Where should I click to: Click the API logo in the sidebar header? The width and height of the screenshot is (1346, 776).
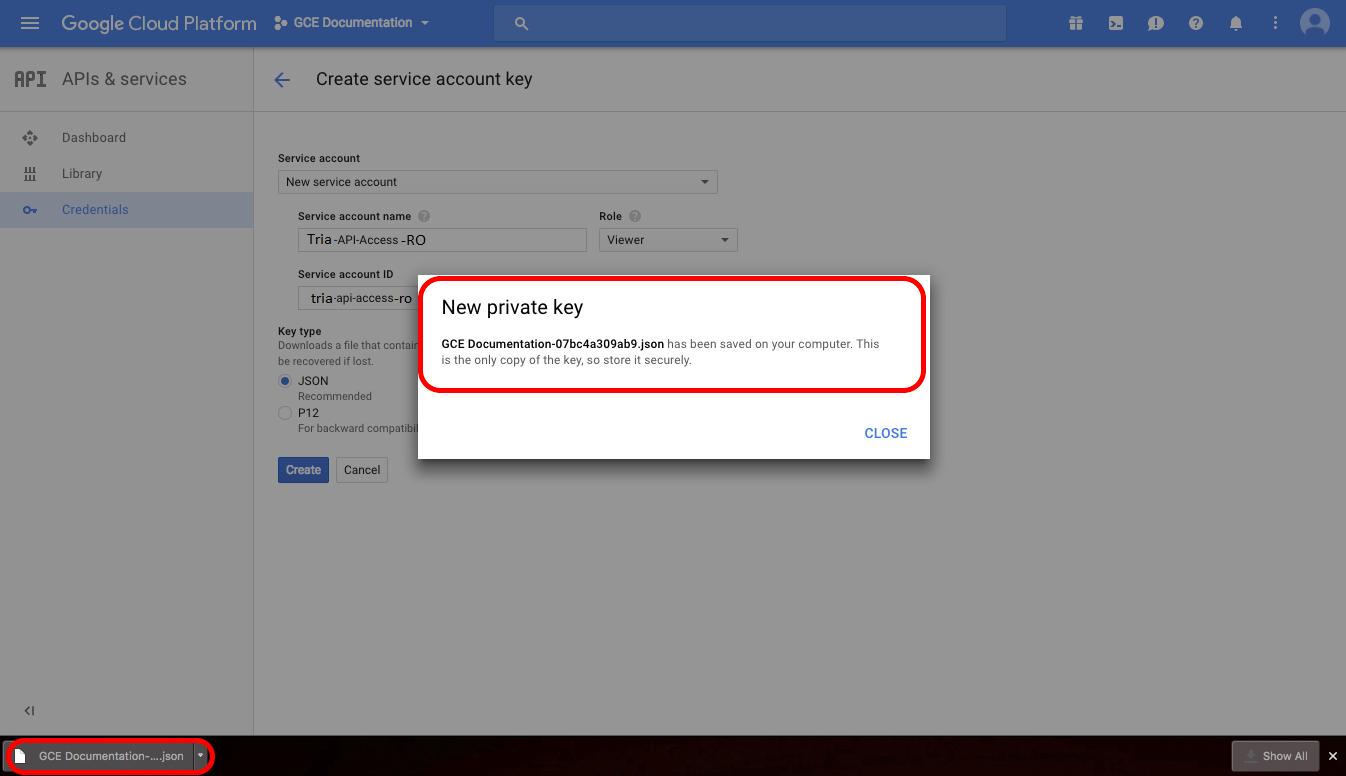coord(30,79)
